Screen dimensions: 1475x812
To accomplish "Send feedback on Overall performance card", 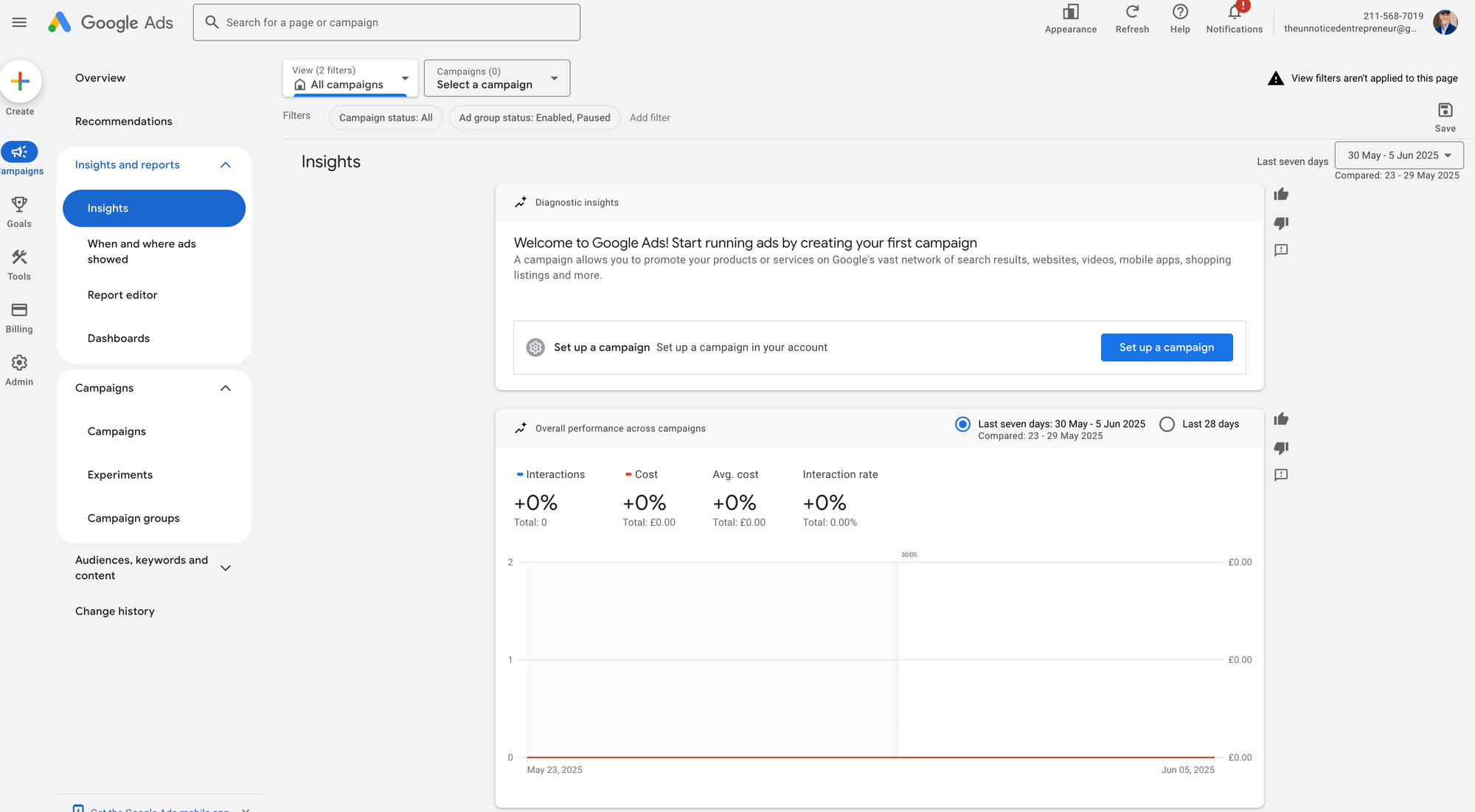I will 1281,475.
